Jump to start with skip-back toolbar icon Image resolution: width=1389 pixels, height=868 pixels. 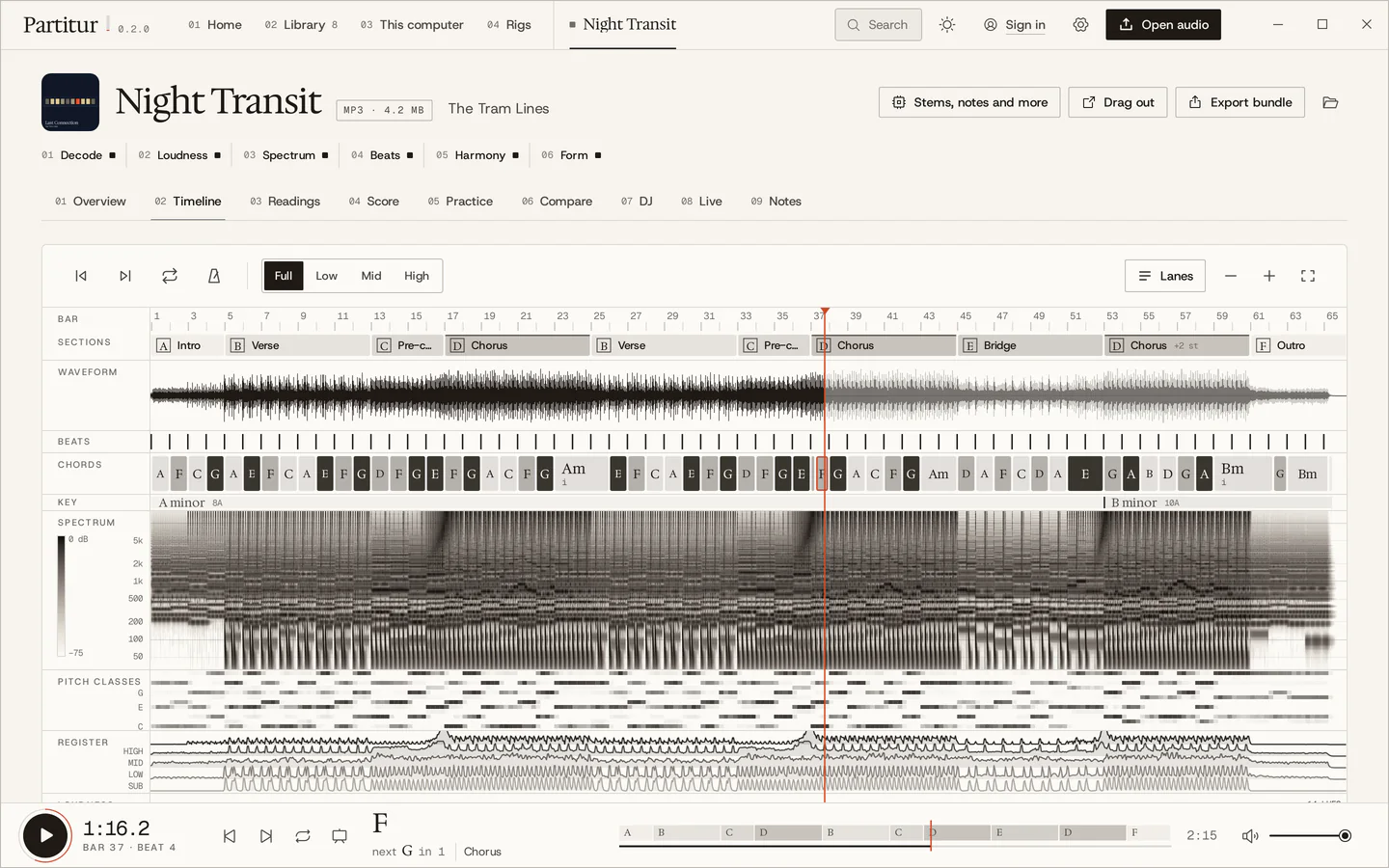(81, 276)
